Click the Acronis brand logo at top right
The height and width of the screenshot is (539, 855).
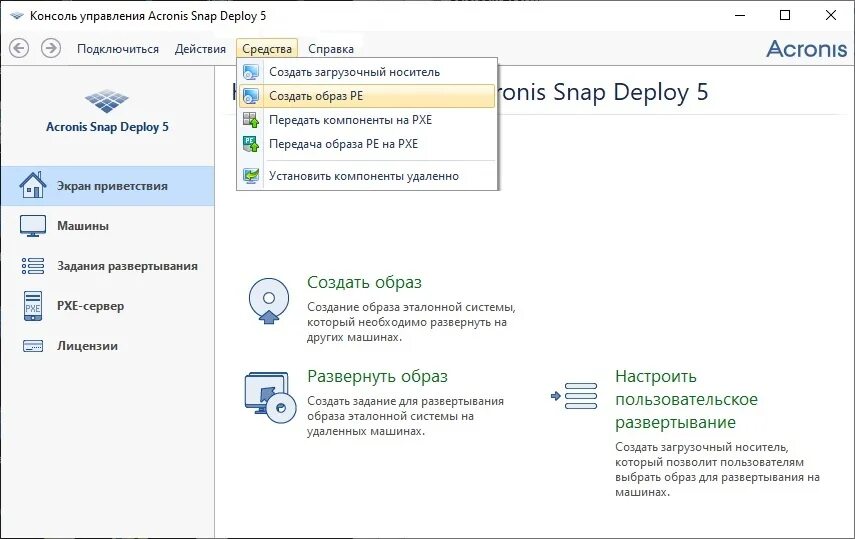[x=806, y=49]
